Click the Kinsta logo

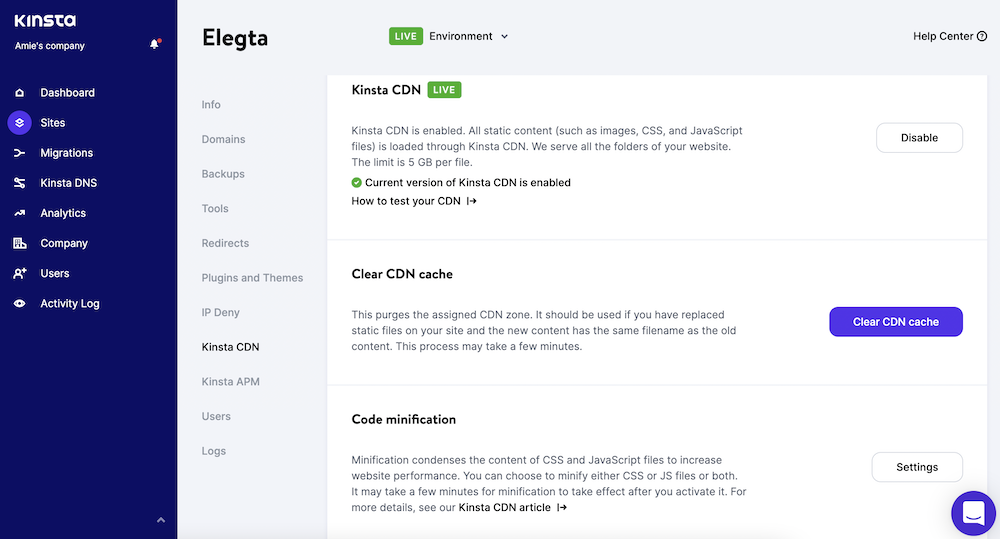coord(45,21)
